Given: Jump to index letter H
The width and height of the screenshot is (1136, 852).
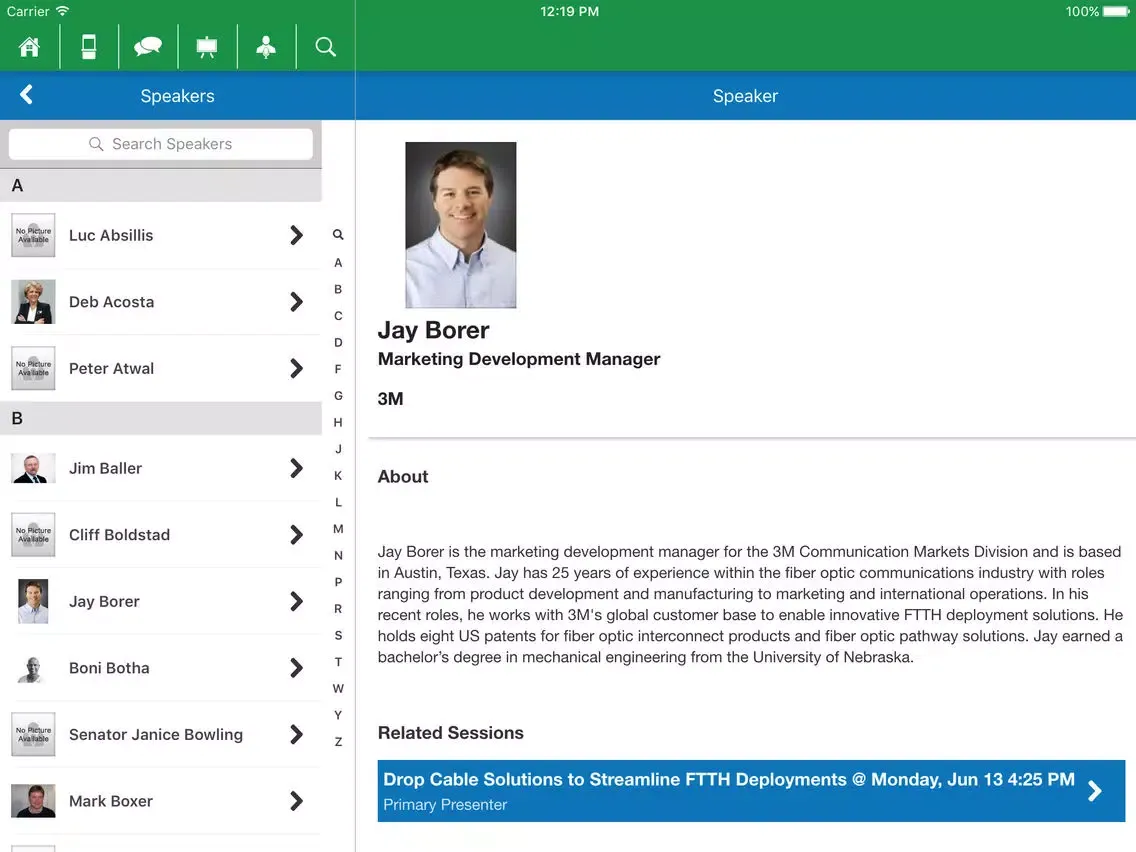Looking at the screenshot, I should pyautogui.click(x=338, y=422).
